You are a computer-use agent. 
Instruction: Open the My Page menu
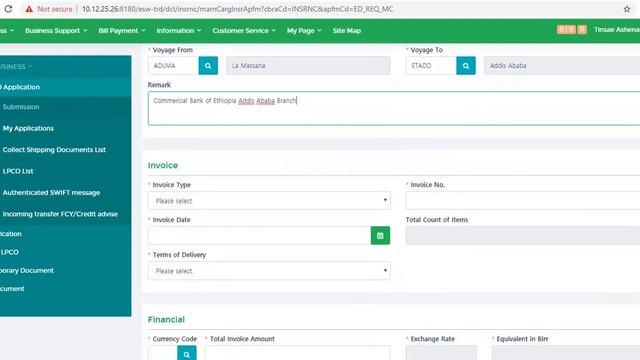click(304, 31)
